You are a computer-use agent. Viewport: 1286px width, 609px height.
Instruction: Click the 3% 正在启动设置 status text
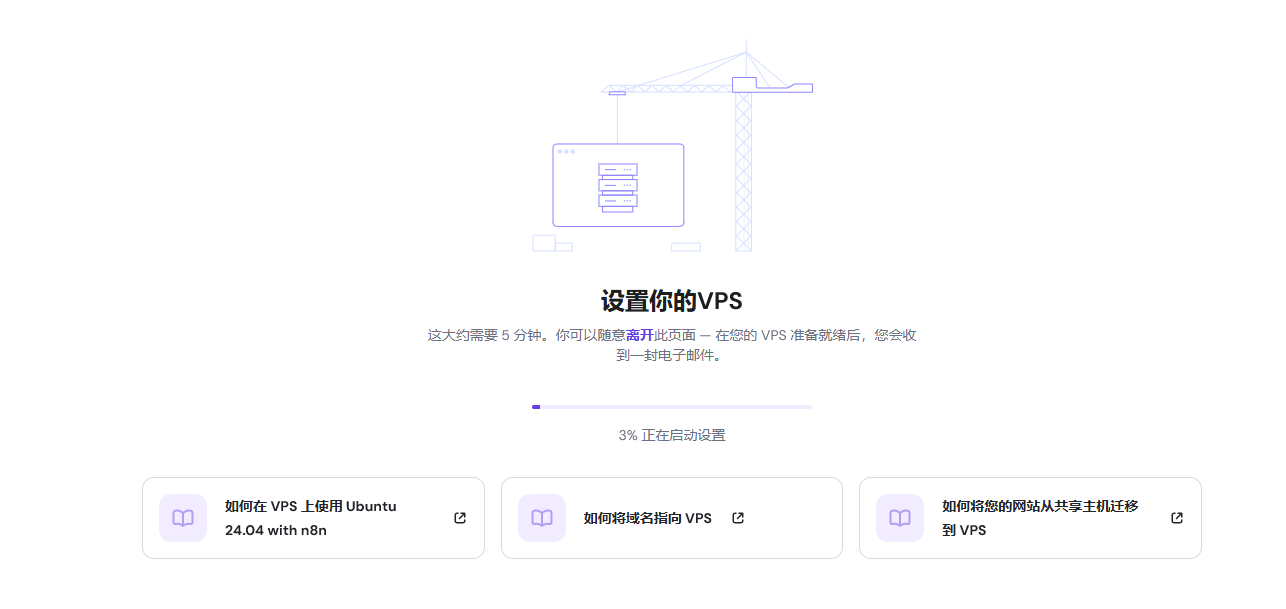pyautogui.click(x=671, y=435)
